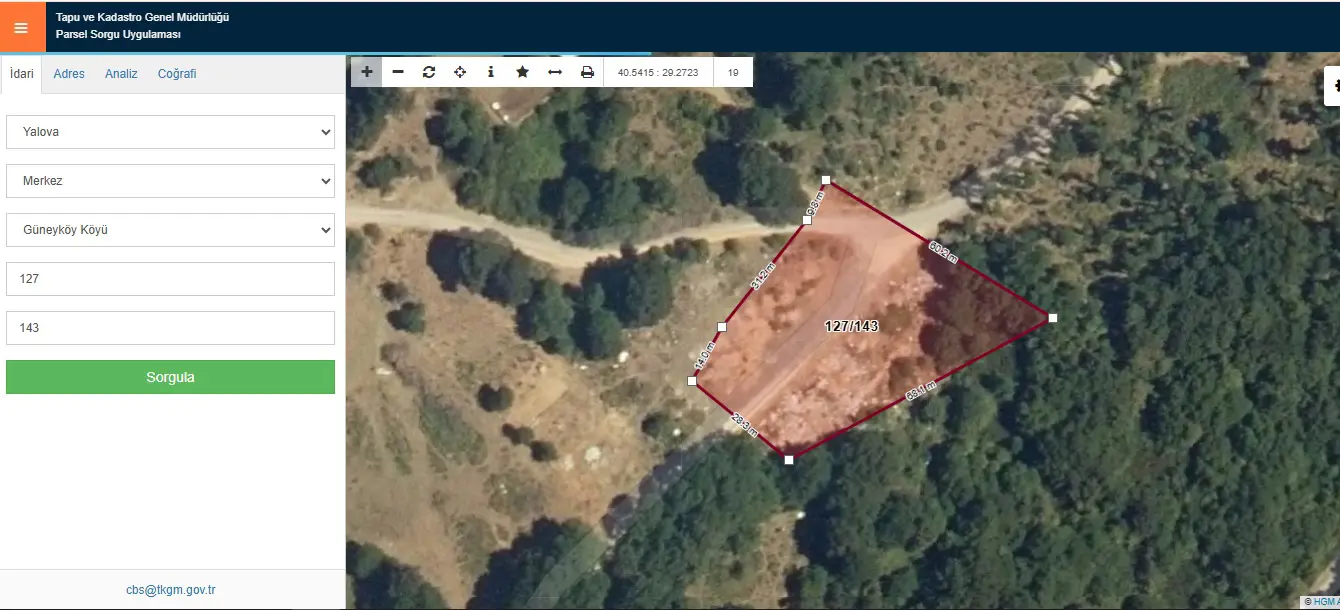Print the map using the printer icon
The width and height of the screenshot is (1340, 610).
[587, 72]
